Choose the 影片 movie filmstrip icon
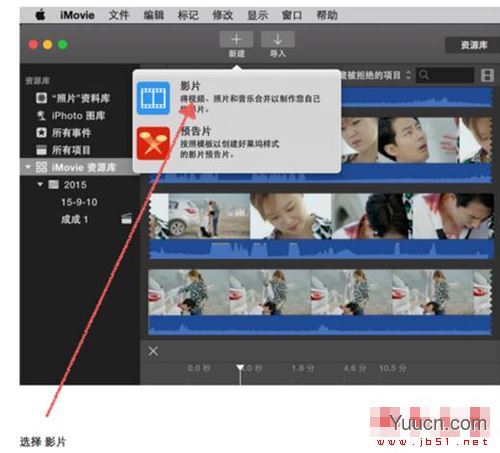 pos(153,98)
